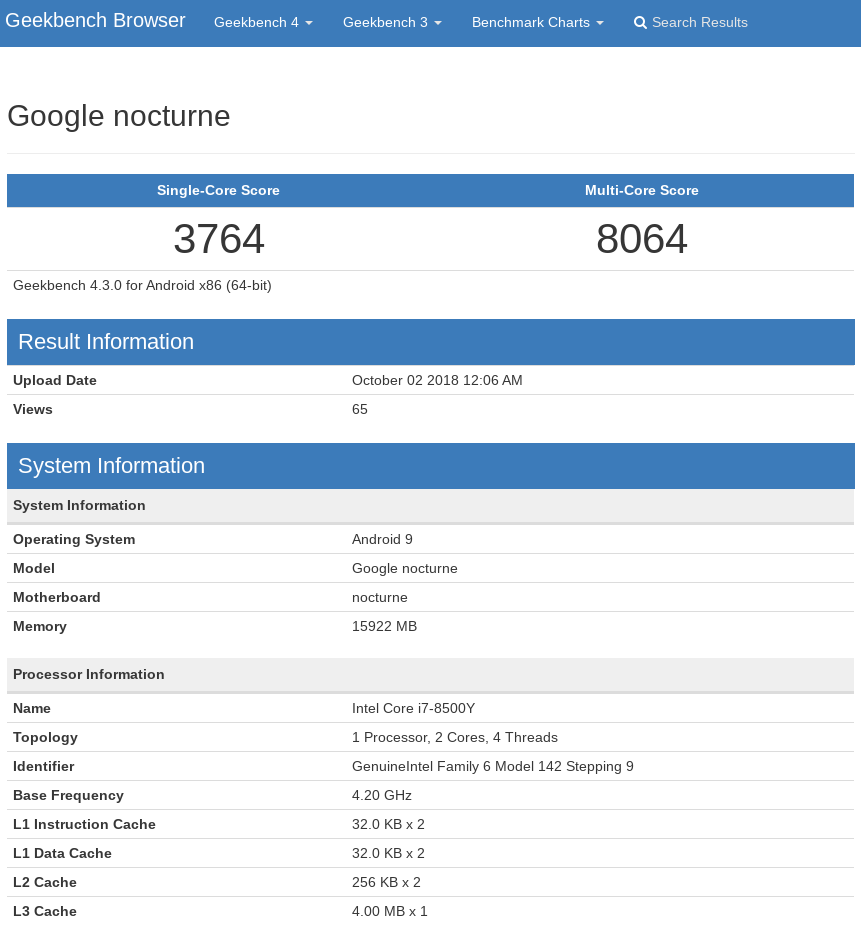Click the blue System Information section header

click(430, 466)
